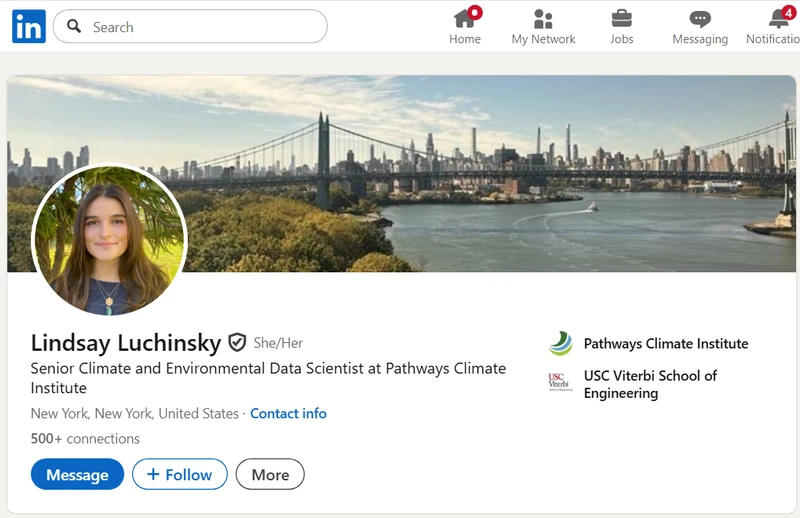This screenshot has width=800, height=518.
Task: Open the My Network icon
Action: [543, 19]
